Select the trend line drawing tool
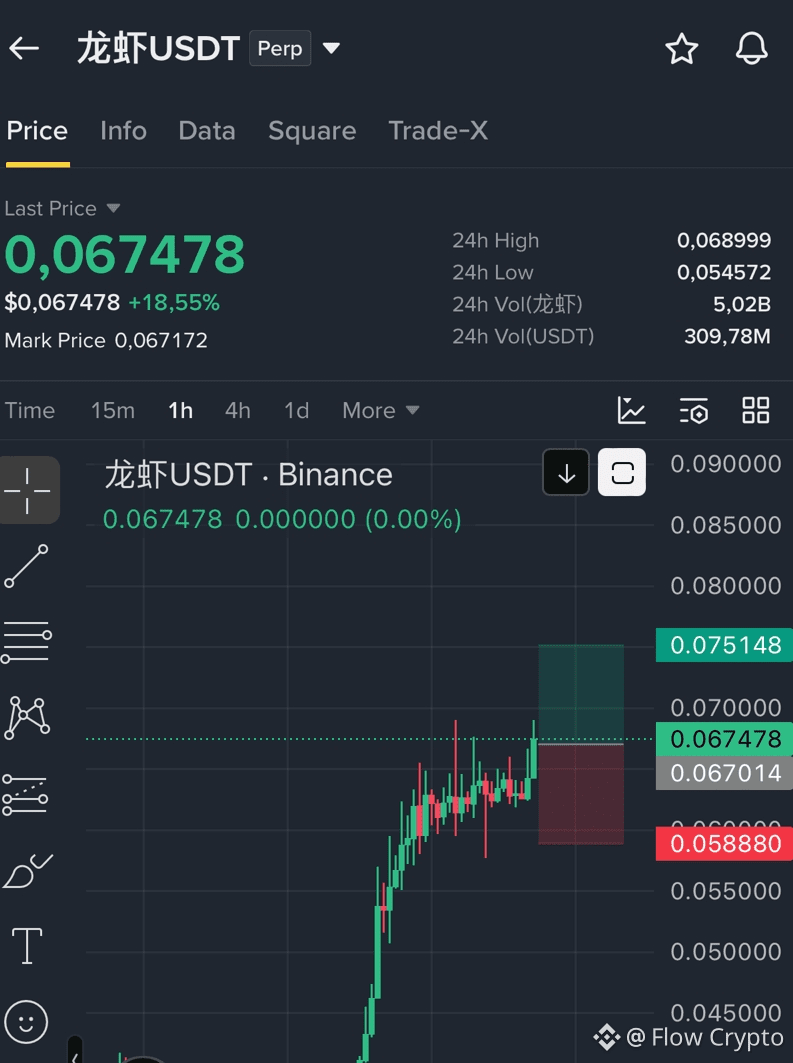The image size is (793, 1063). (x=26, y=565)
